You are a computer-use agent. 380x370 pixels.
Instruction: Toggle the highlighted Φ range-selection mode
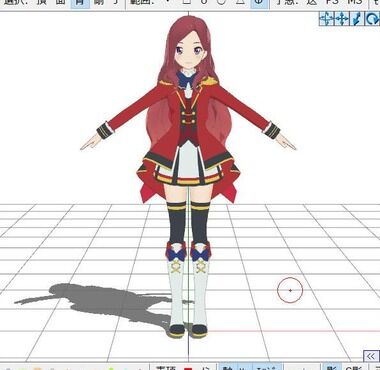(x=259, y=3)
